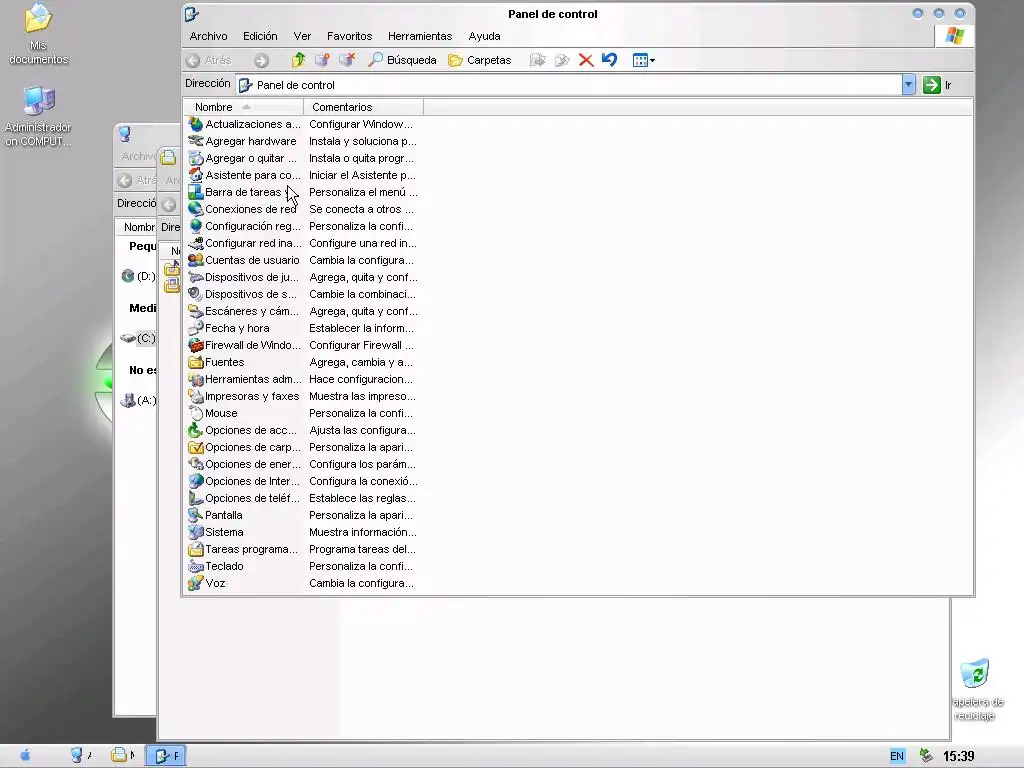Screen dimensions: 1024x768
Task: Click the Windows flag logo throbber
Action: (955, 36)
